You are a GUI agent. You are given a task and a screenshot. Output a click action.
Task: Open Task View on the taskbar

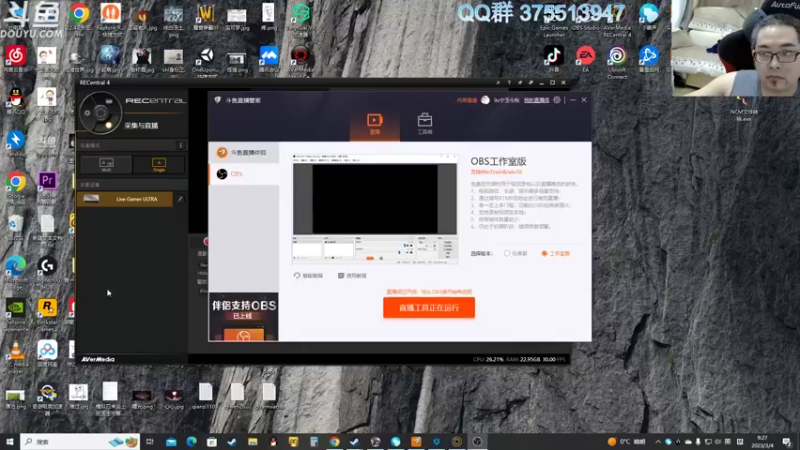(150, 442)
